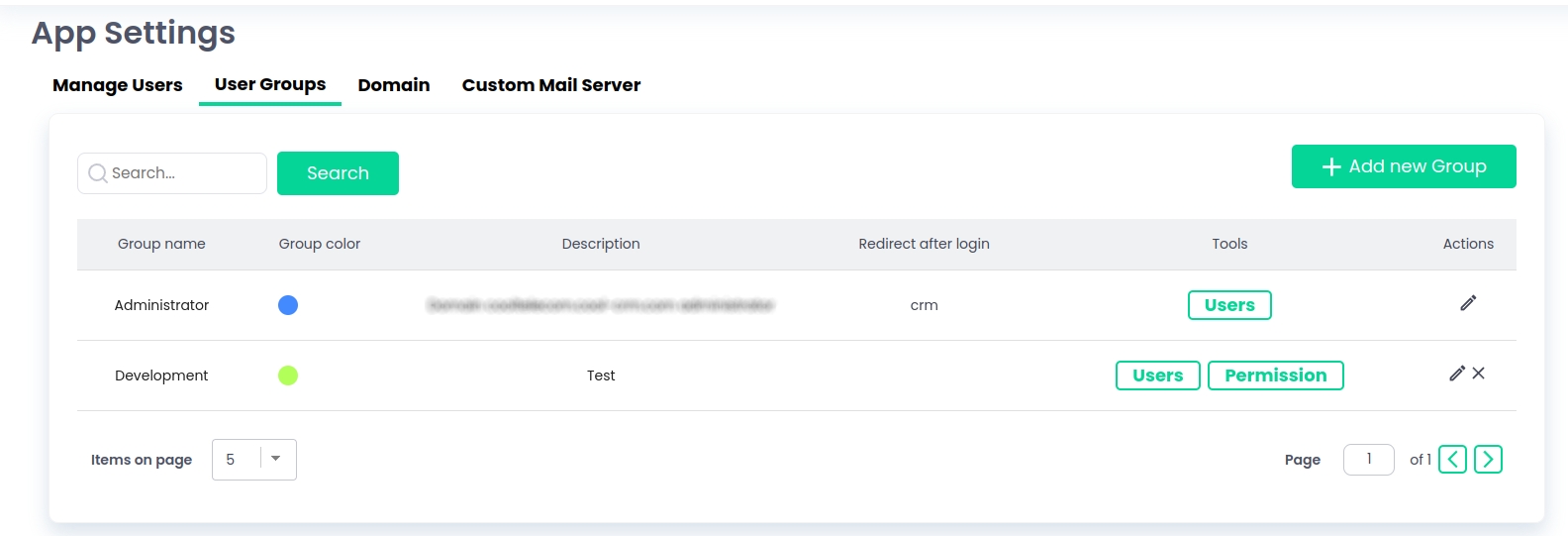1568x536 pixels.
Task: View Users of the Administrator group
Action: pos(1229,305)
